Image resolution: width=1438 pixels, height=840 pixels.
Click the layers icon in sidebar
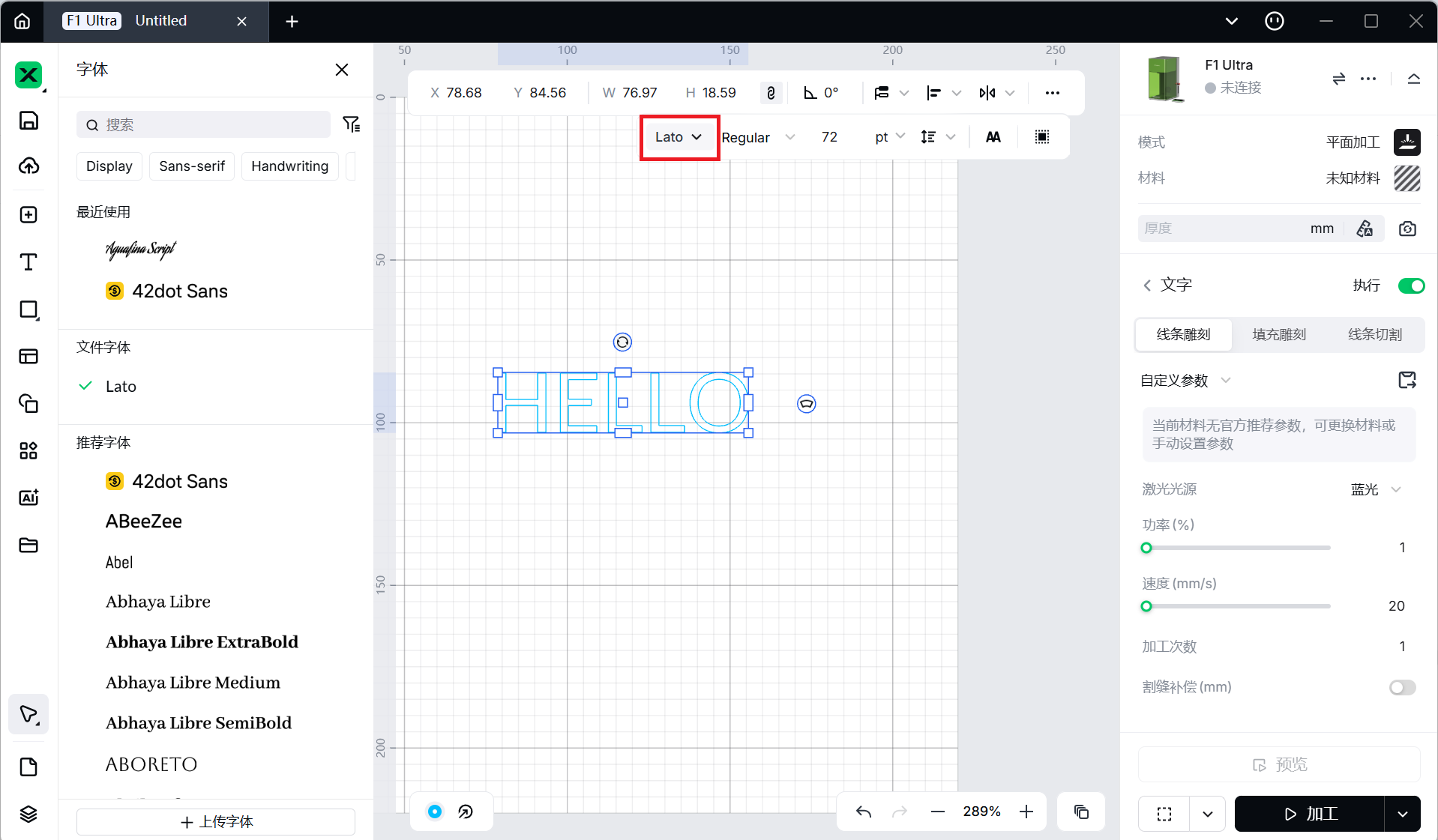pos(28,814)
